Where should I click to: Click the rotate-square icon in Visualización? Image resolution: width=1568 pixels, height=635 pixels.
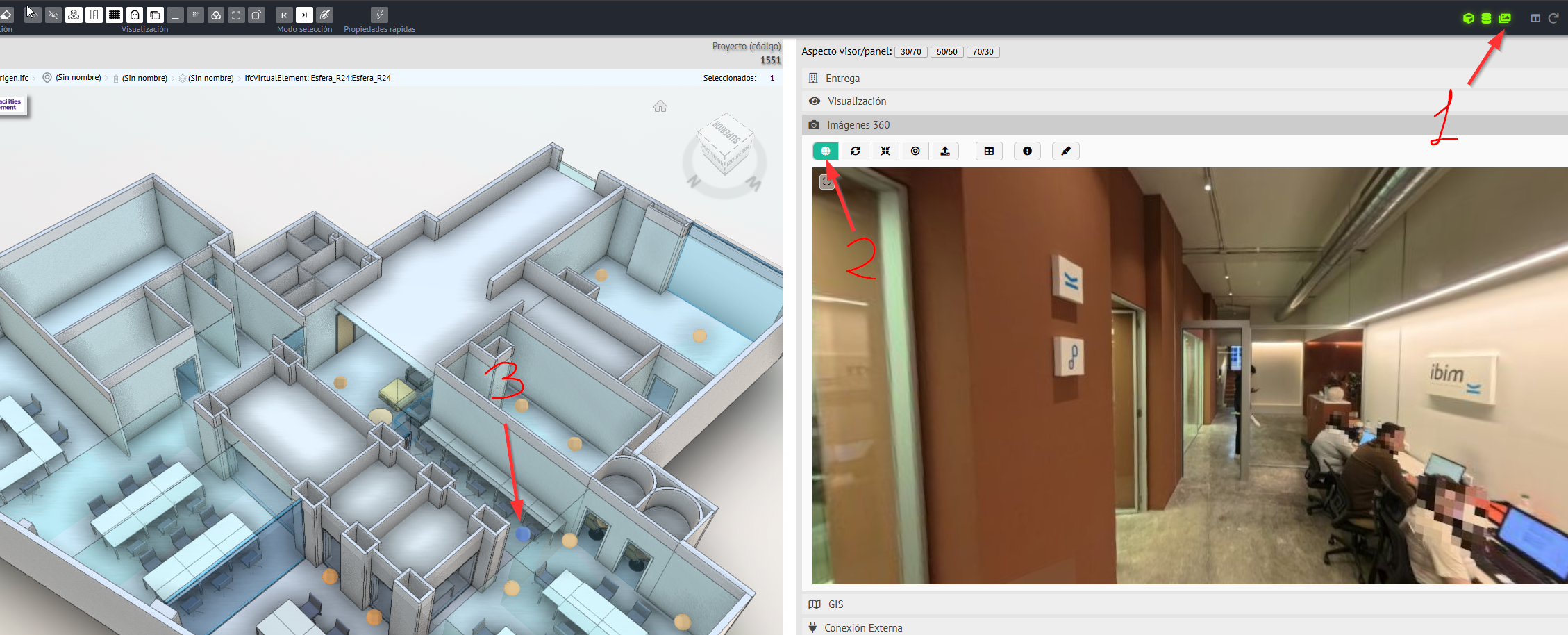257,15
